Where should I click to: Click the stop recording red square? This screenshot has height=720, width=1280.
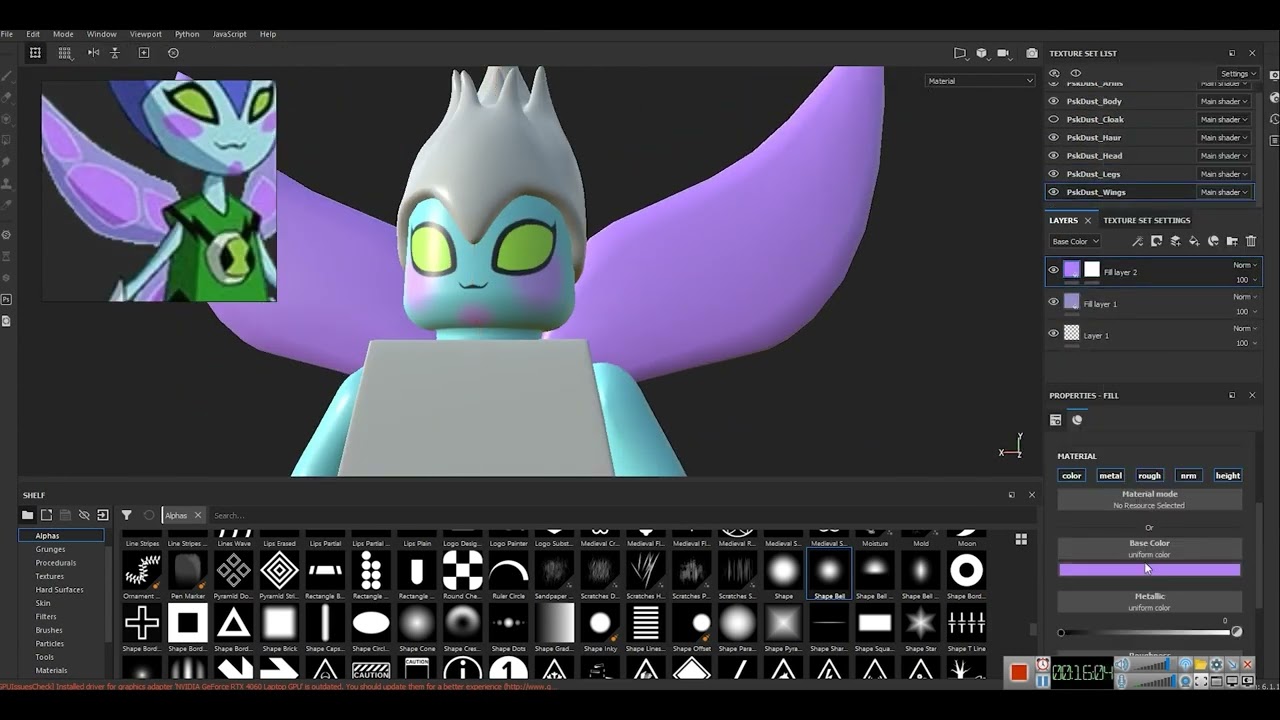click(x=1019, y=672)
